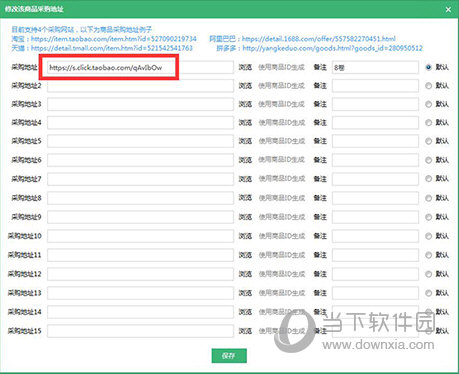Set 采购地址7 as 默认 via radio
Screen dimensions: 459x374
click(428, 179)
